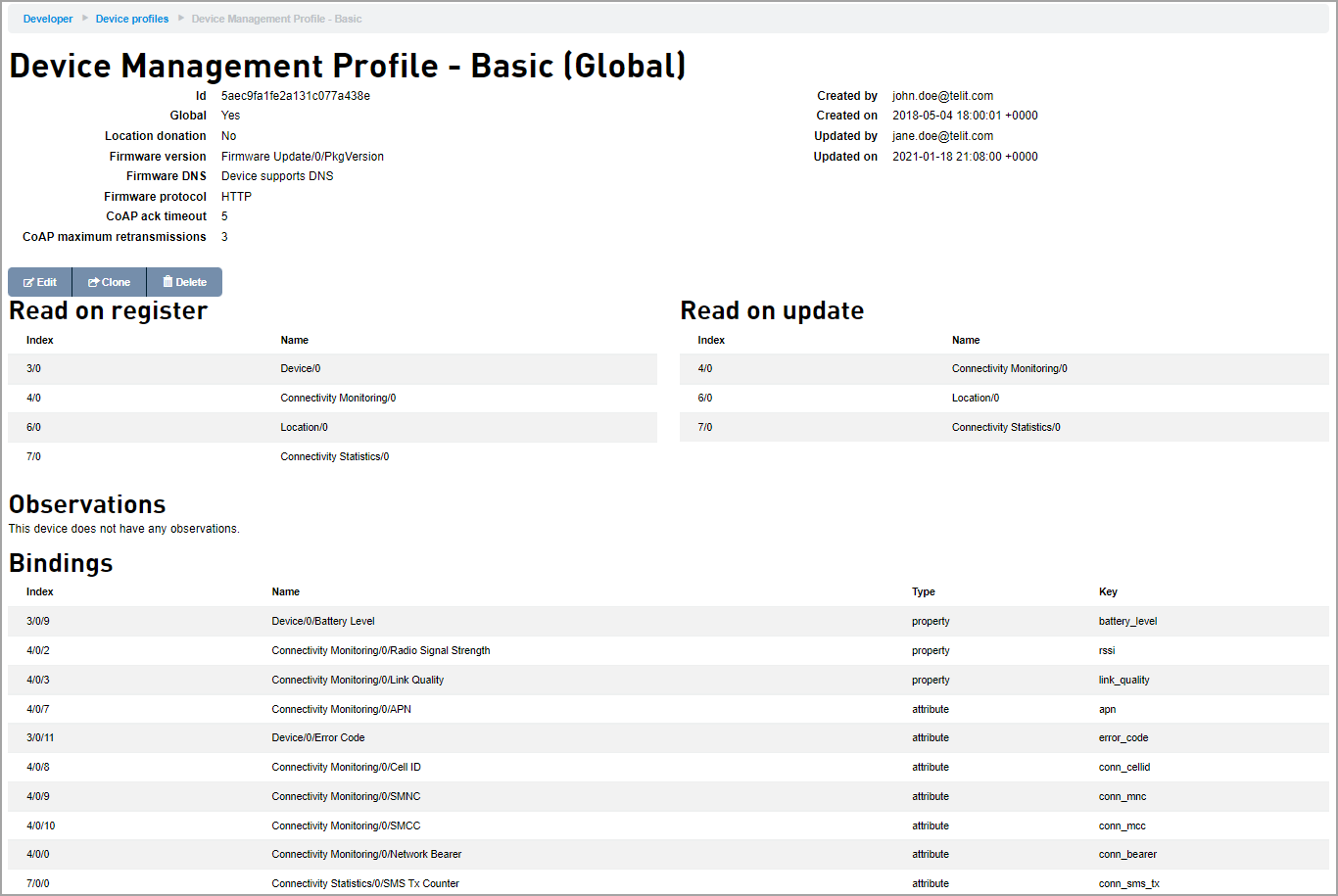The width and height of the screenshot is (1338, 896).
Task: Click the Device/0/Battery Level binding row
Action: (323, 621)
